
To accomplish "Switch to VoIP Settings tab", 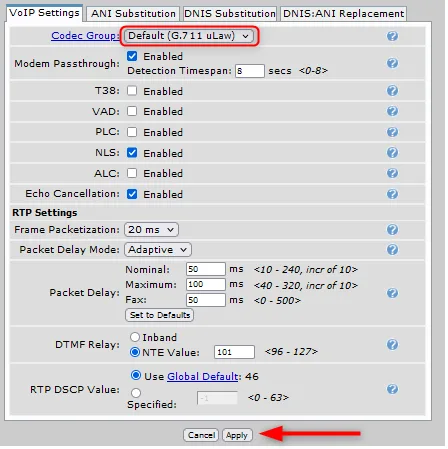I will click(x=44, y=13).
